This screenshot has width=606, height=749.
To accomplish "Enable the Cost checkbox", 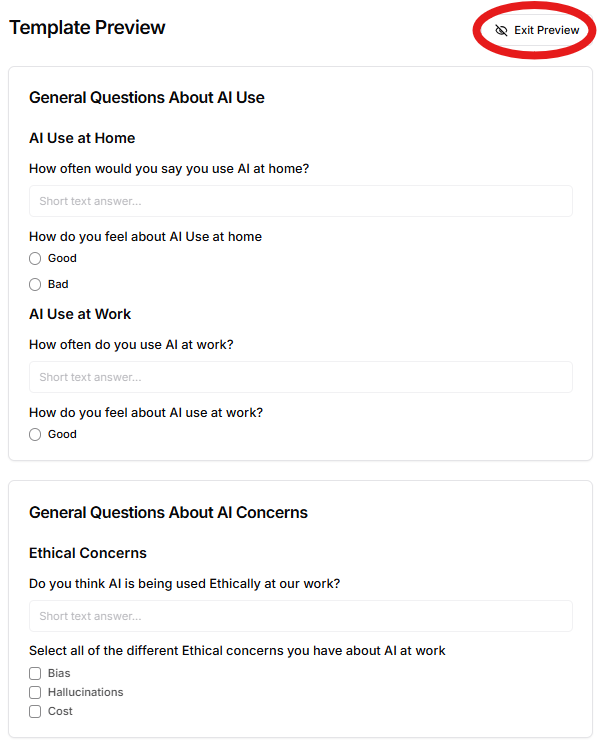I will coord(35,712).
